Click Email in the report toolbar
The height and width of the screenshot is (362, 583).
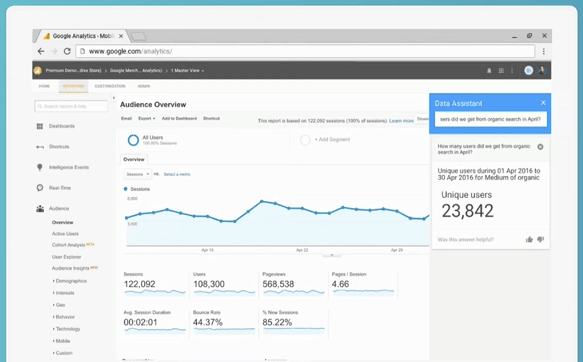point(126,119)
